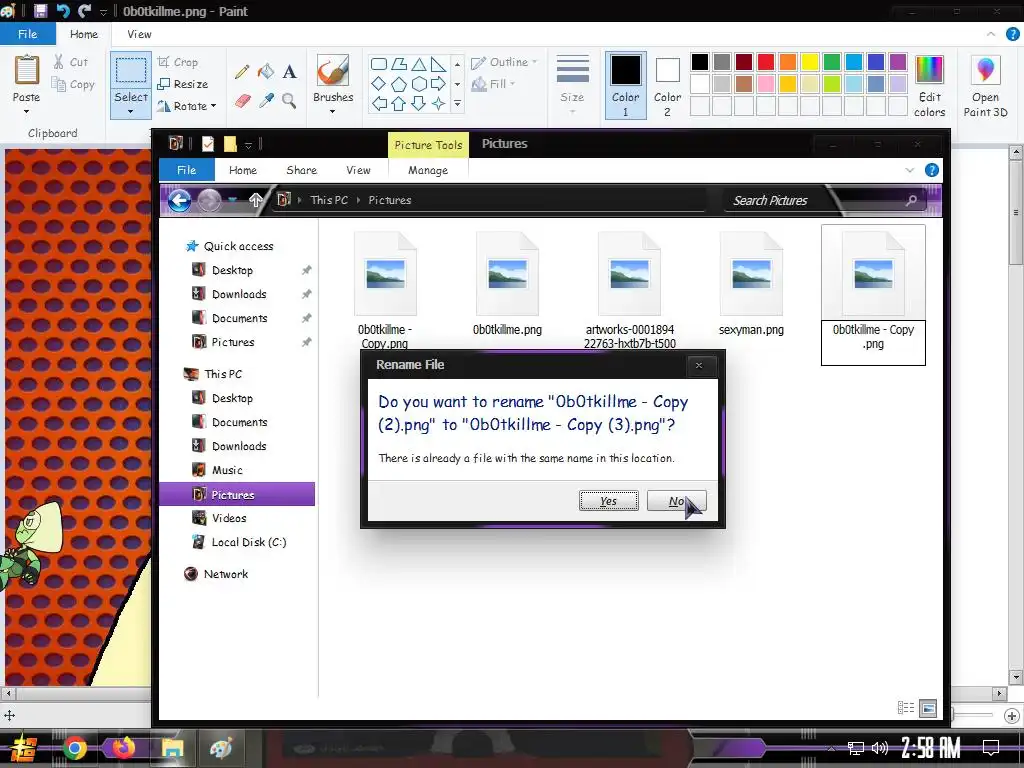Select Local Disk (C:) in navigation pane
The image size is (1024, 768).
coord(249,542)
